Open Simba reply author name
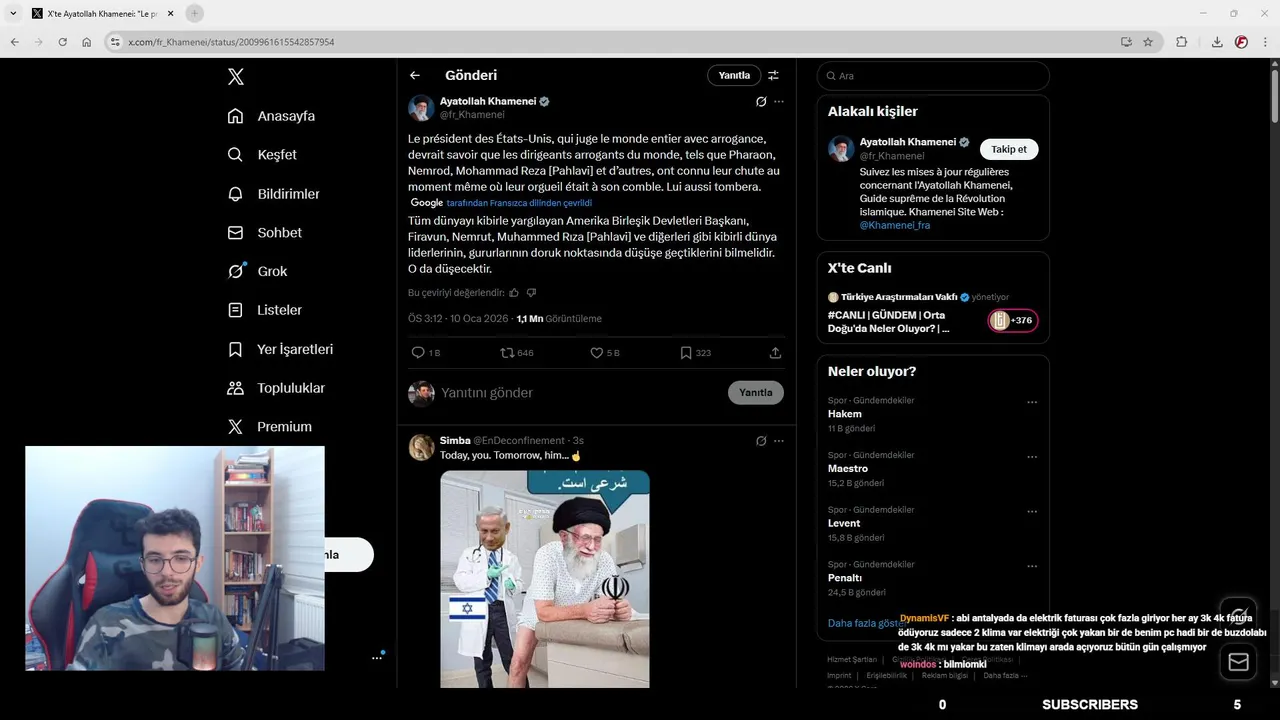The width and height of the screenshot is (1280, 720). (455, 440)
